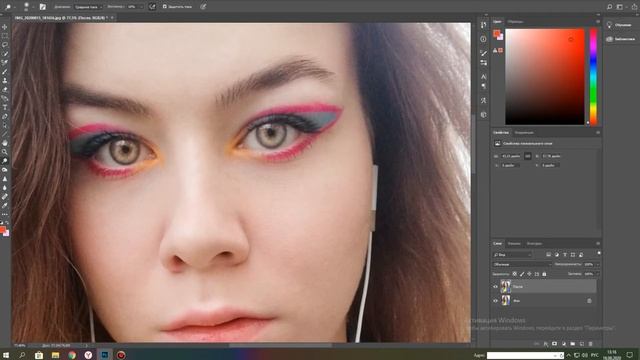Unlock the background layer padlock

pos(589,301)
